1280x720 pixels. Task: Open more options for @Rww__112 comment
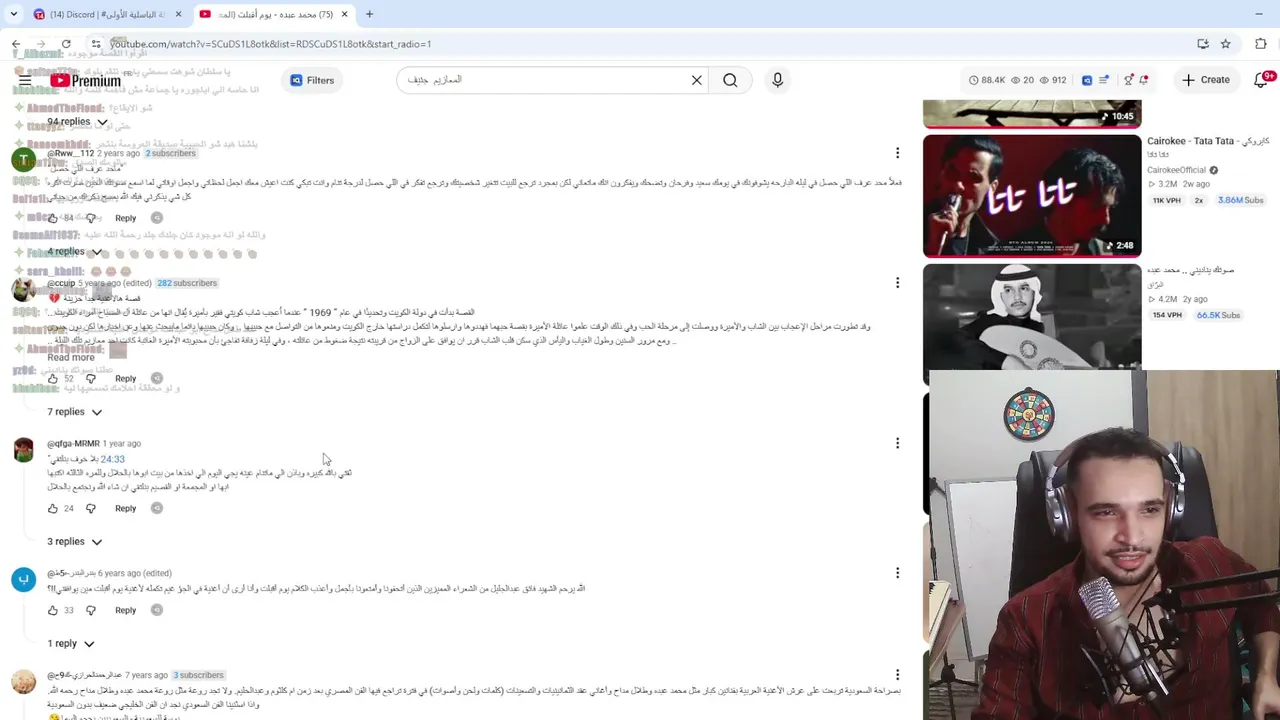pos(897,153)
